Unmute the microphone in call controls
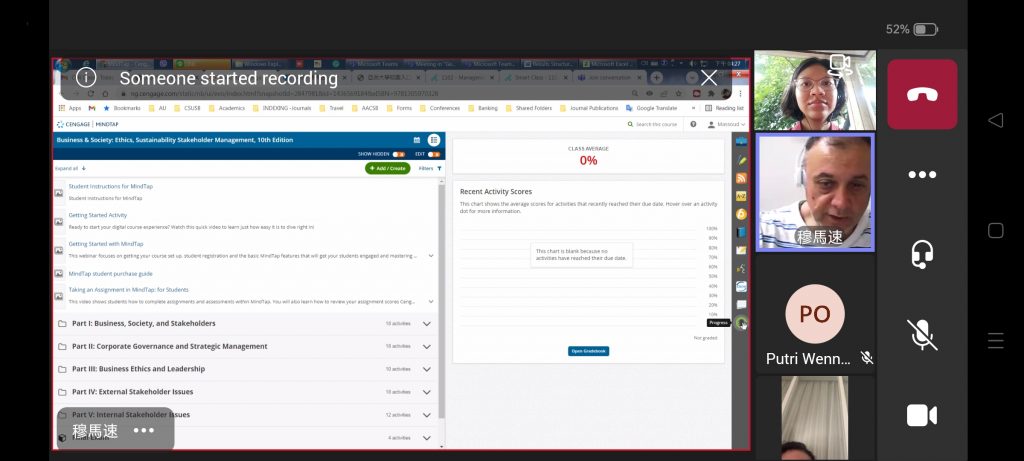This screenshot has height=461, width=1024. pyautogui.click(x=921, y=335)
